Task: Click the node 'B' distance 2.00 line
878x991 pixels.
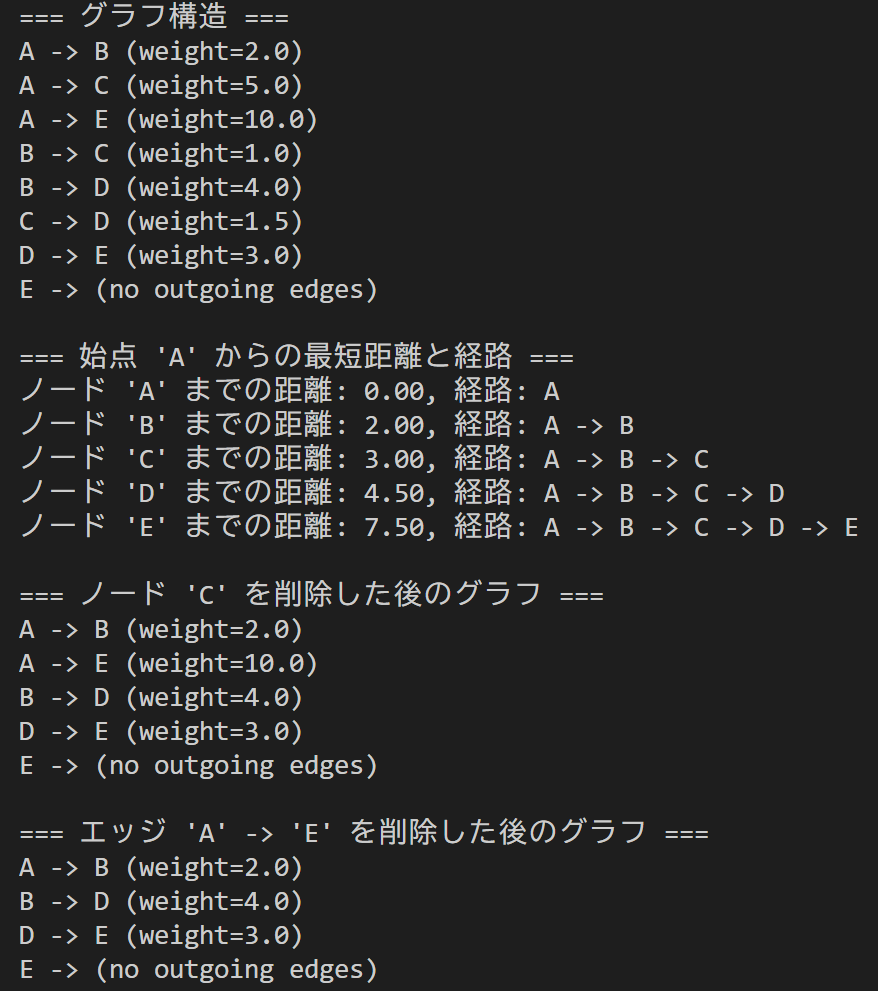Action: (x=326, y=425)
